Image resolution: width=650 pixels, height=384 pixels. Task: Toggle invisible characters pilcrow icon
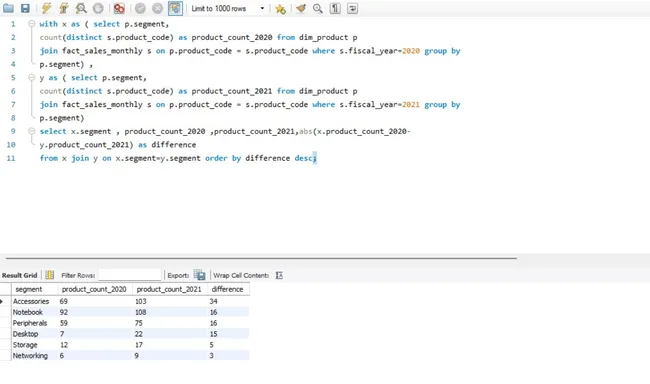[335, 8]
